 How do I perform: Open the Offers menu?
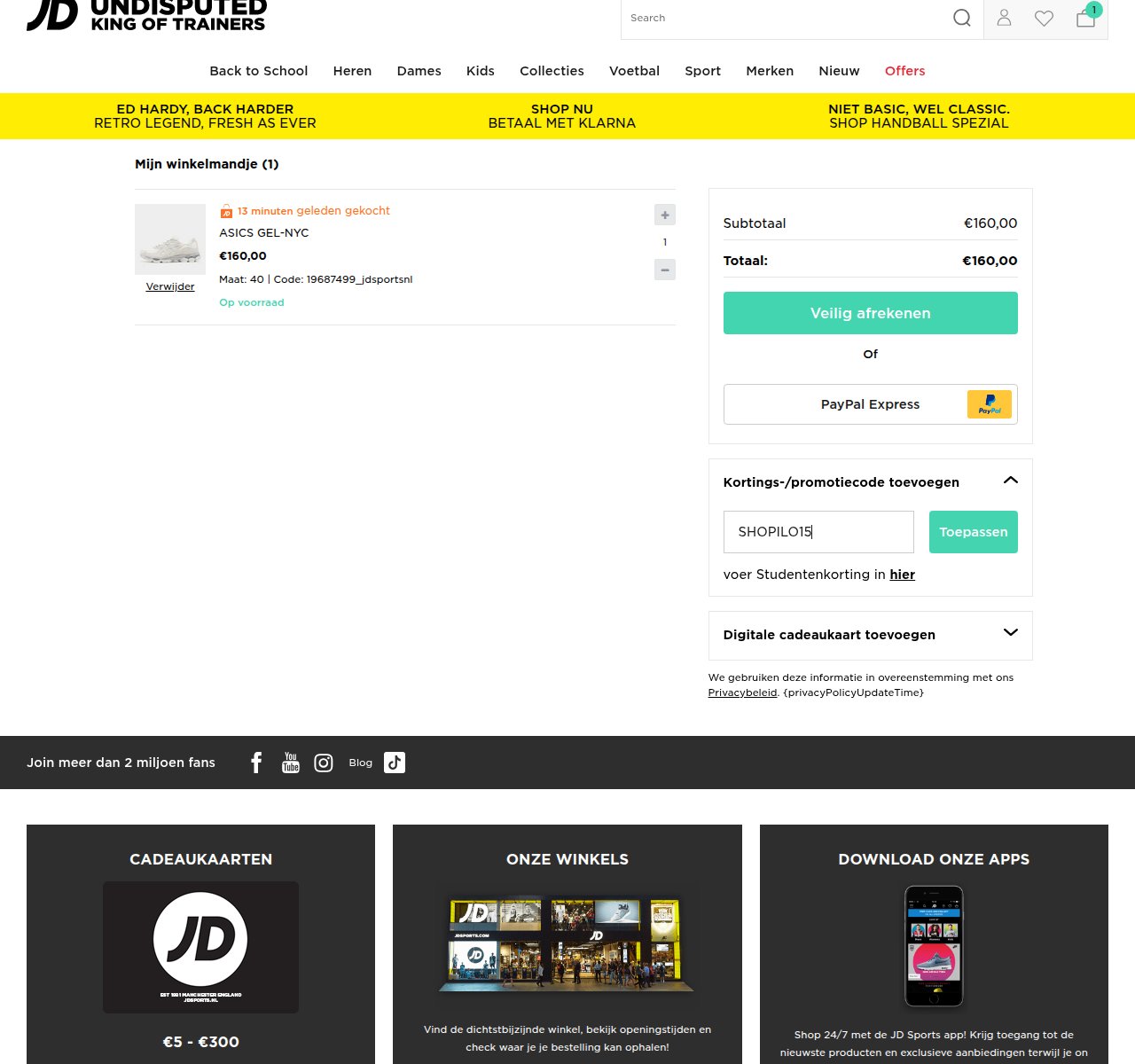tap(904, 71)
